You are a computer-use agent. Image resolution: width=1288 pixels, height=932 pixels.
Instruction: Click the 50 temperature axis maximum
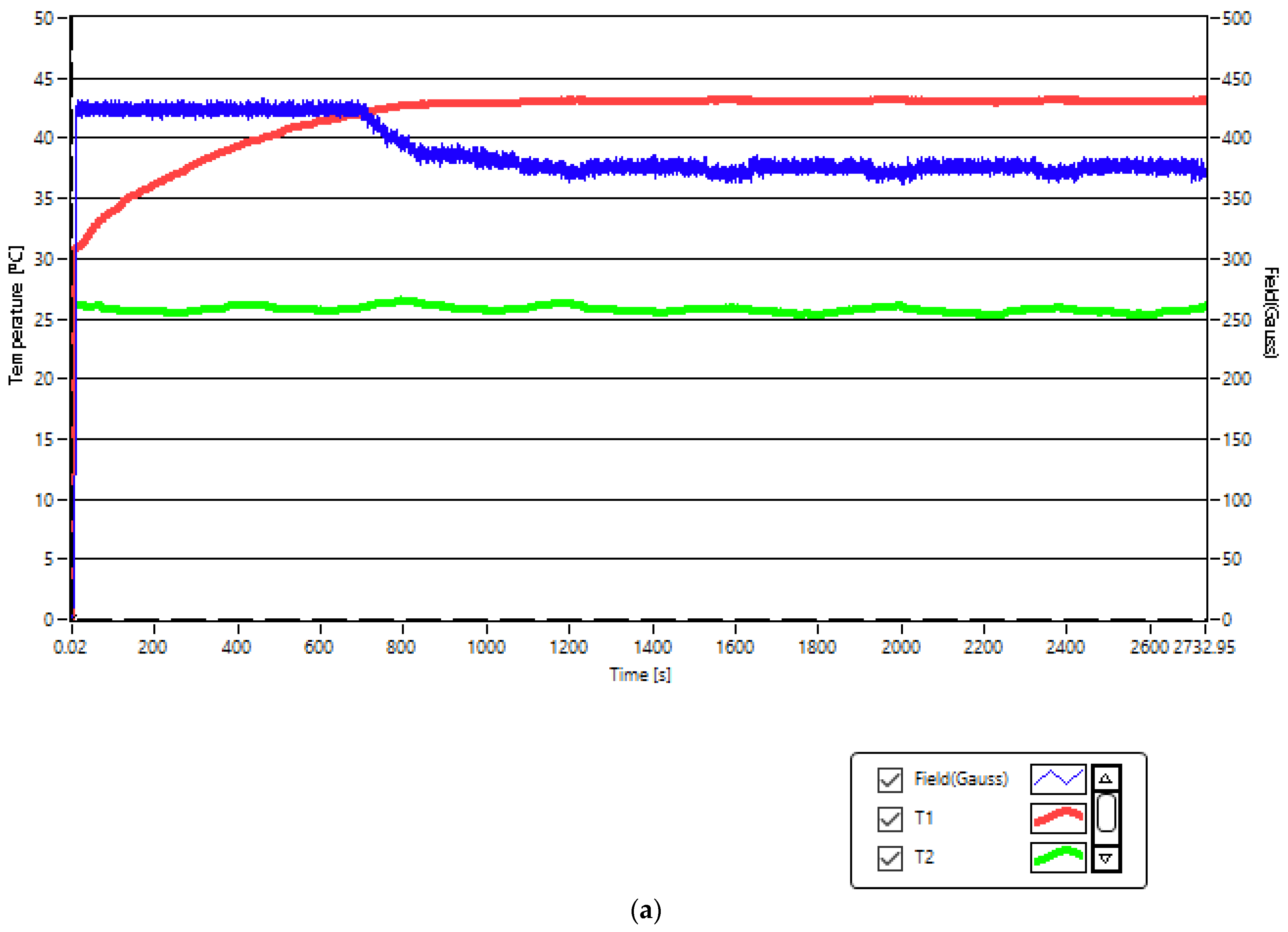click(x=44, y=18)
